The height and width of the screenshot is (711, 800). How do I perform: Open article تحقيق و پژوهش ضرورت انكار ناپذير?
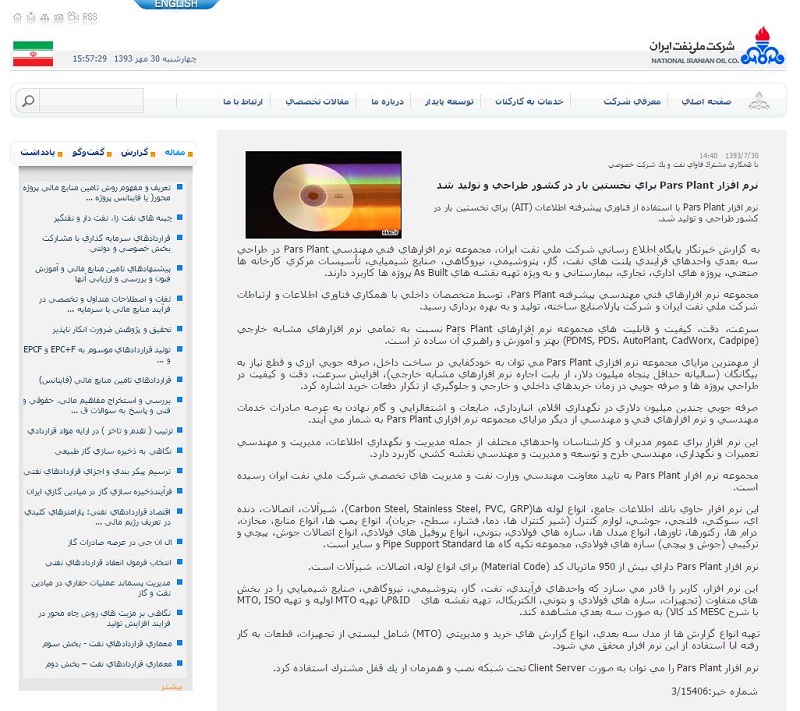tap(111, 329)
